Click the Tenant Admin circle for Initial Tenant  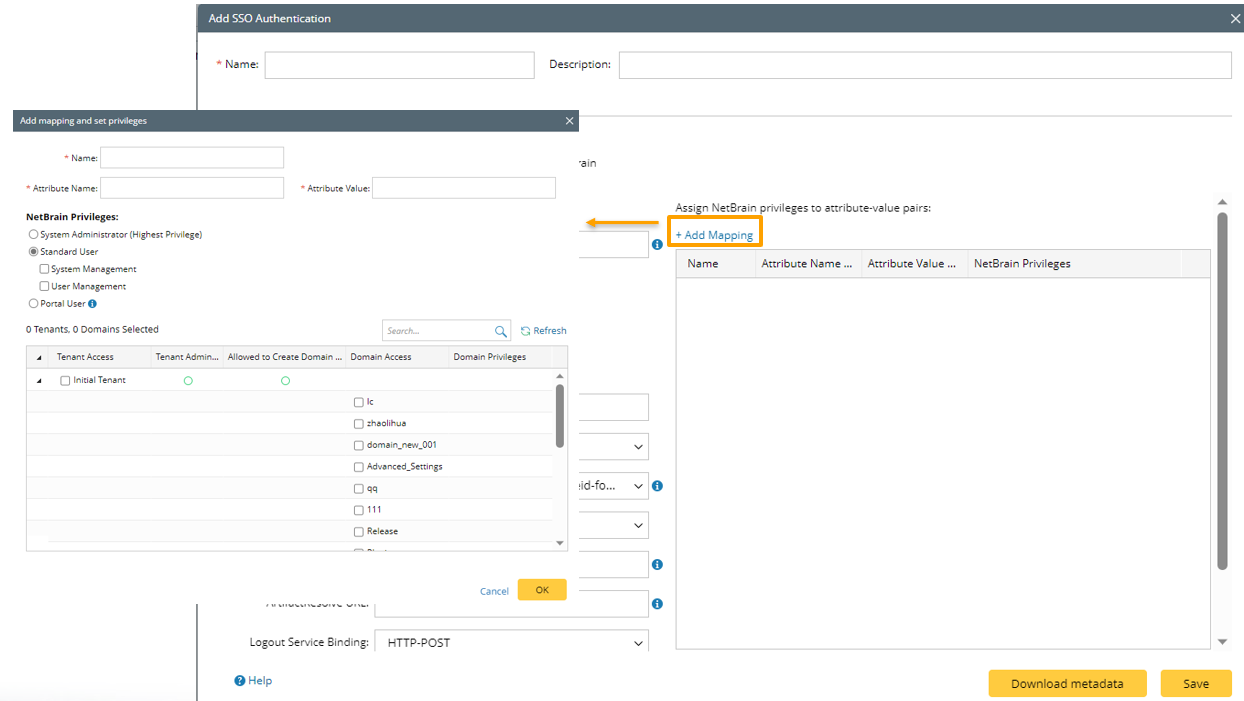tap(188, 381)
